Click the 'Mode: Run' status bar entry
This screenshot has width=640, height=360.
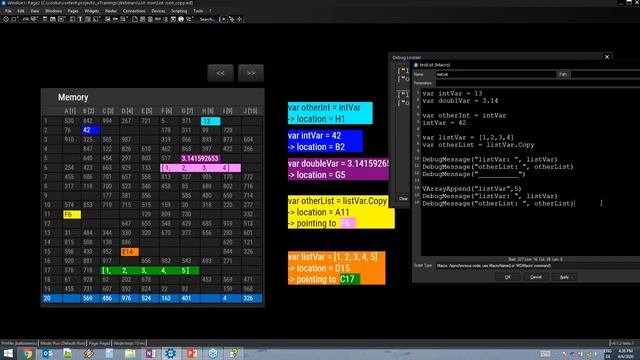pos(62,343)
